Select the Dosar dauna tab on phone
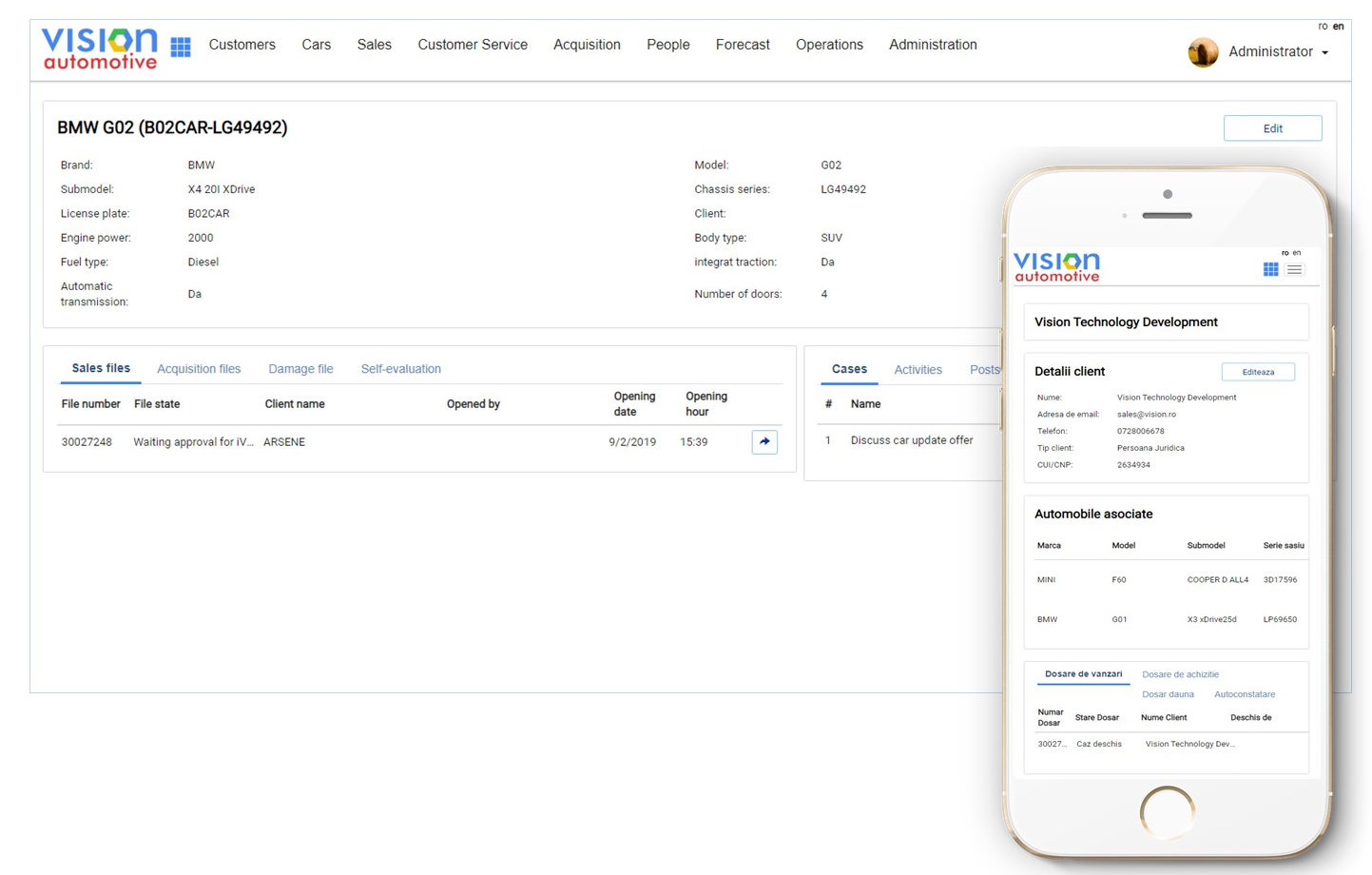This screenshot has width=1372, height=875. tap(1168, 694)
